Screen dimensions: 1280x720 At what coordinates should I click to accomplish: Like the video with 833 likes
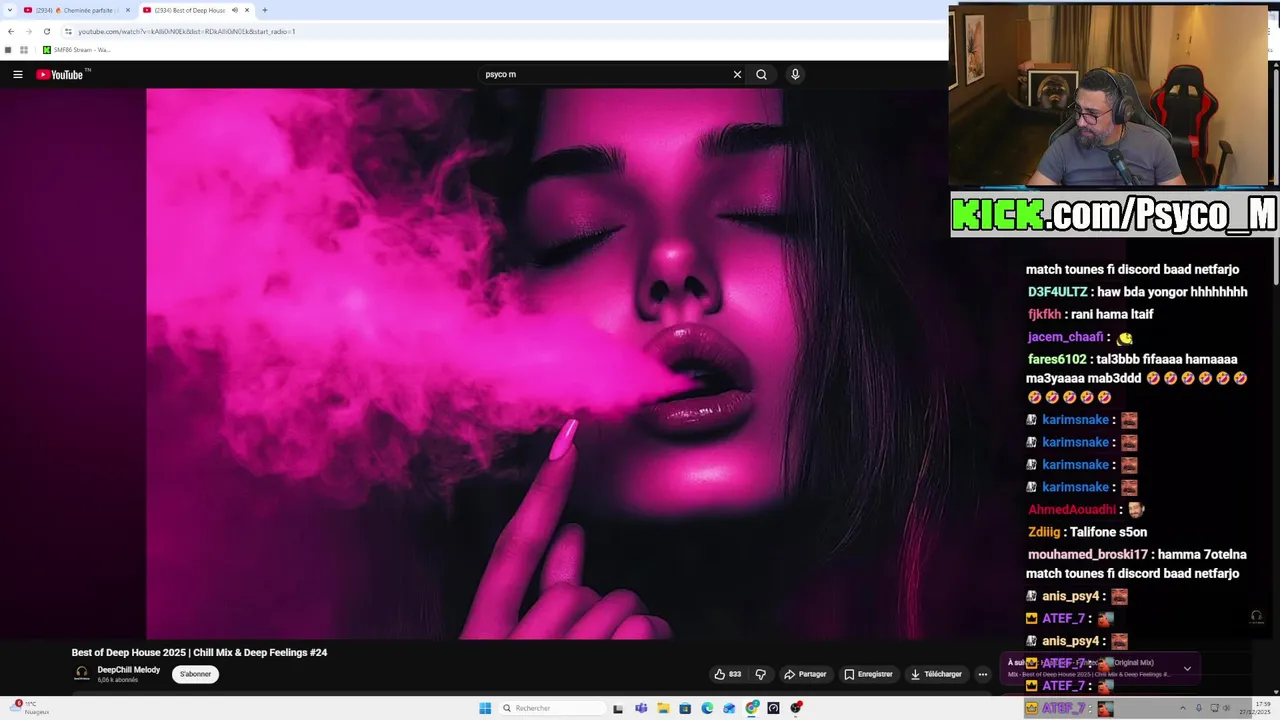(x=727, y=674)
